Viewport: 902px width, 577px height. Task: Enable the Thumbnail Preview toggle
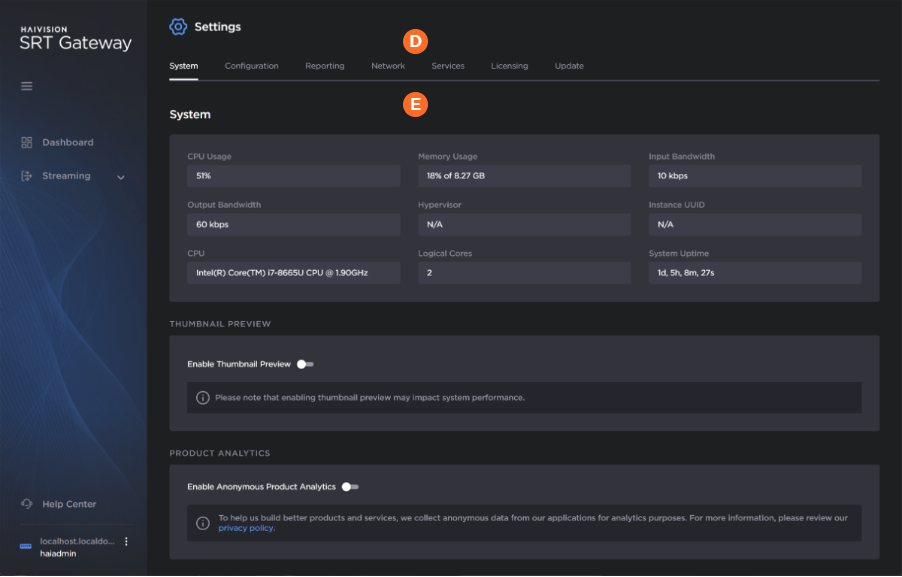click(305, 364)
